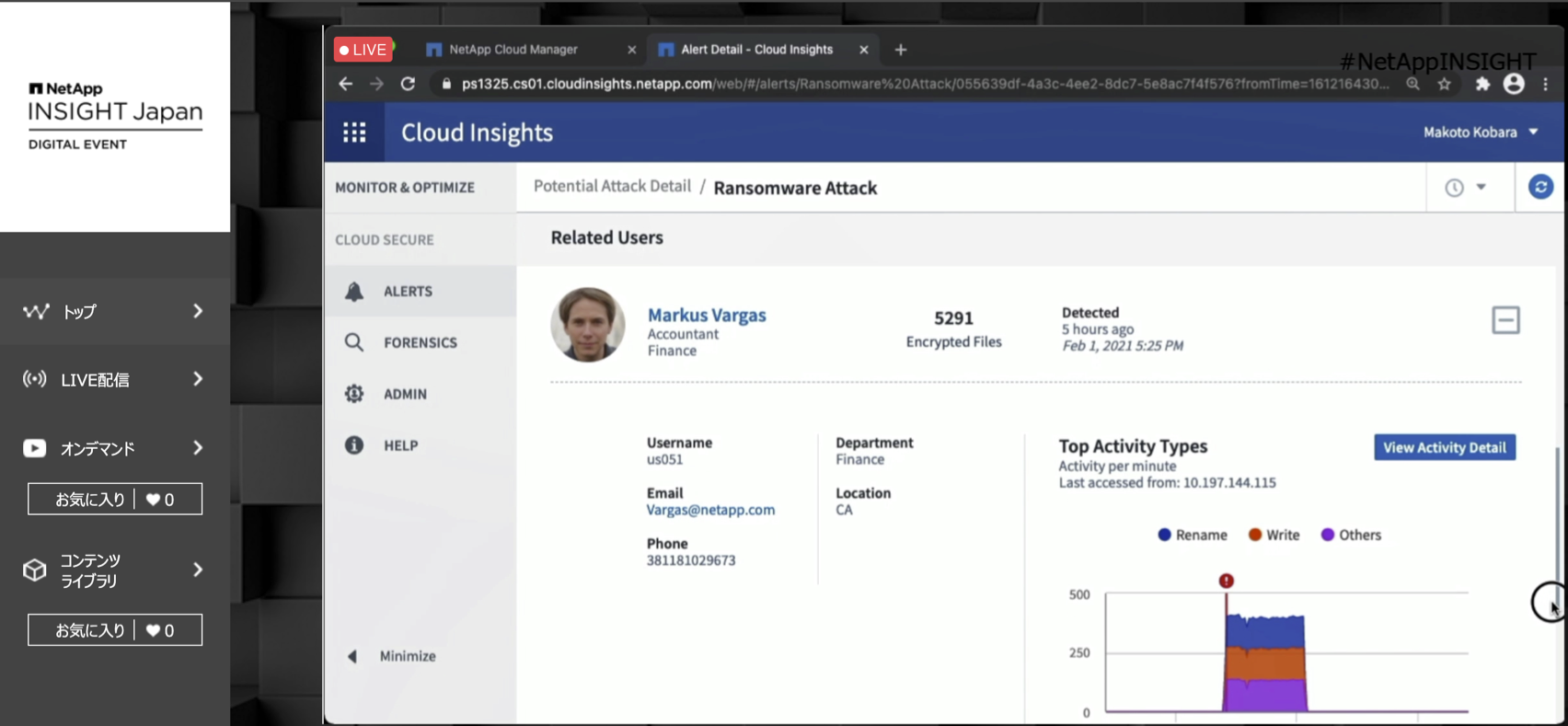Open the browser three-dot menu
The width and height of the screenshot is (1568, 726).
pyautogui.click(x=1546, y=84)
